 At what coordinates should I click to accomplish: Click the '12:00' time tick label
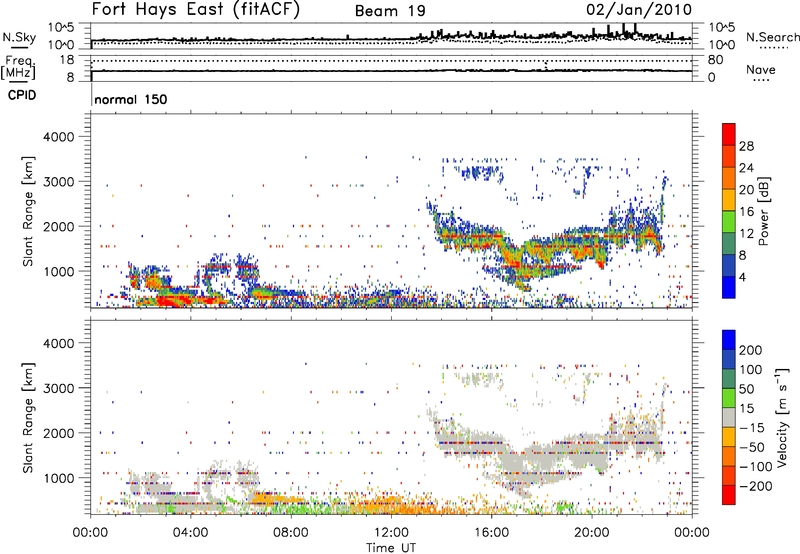click(x=391, y=533)
